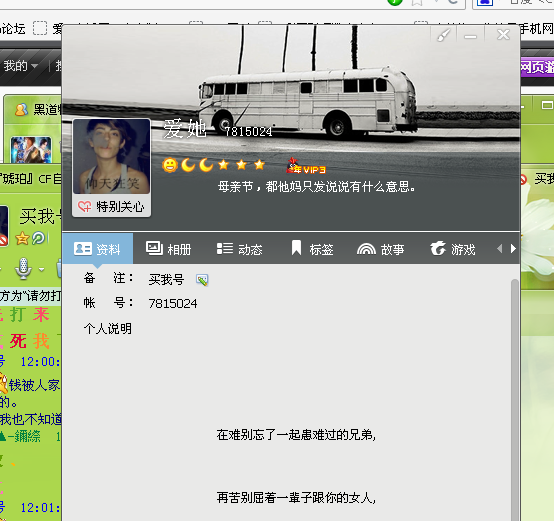This screenshot has height=521, width=554.
Task: Open the skin change brush icon
Action: [443, 35]
